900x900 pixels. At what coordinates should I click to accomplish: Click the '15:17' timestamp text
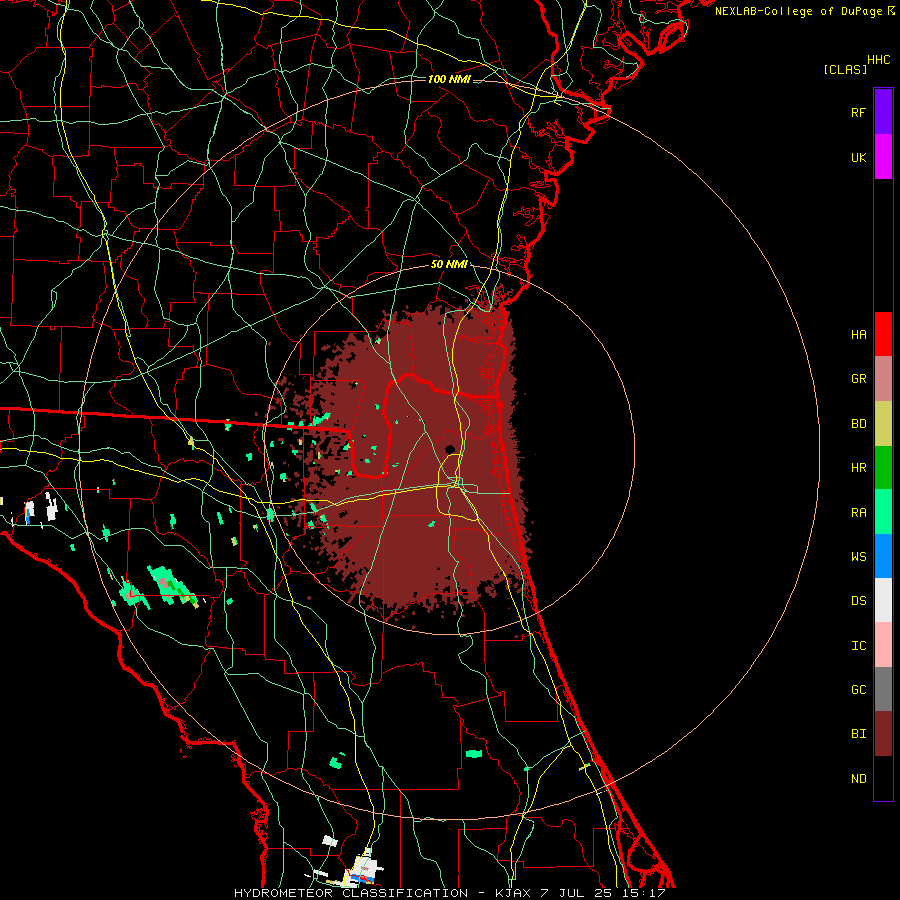pyautogui.click(x=643, y=893)
